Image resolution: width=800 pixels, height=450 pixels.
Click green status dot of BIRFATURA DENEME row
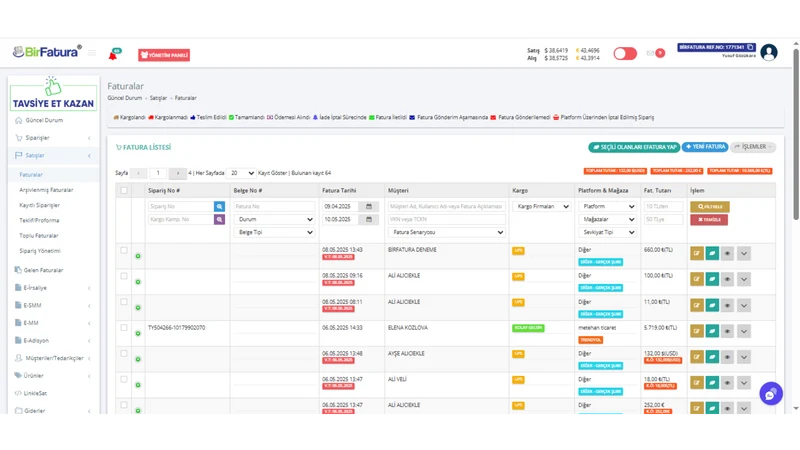[x=138, y=256]
